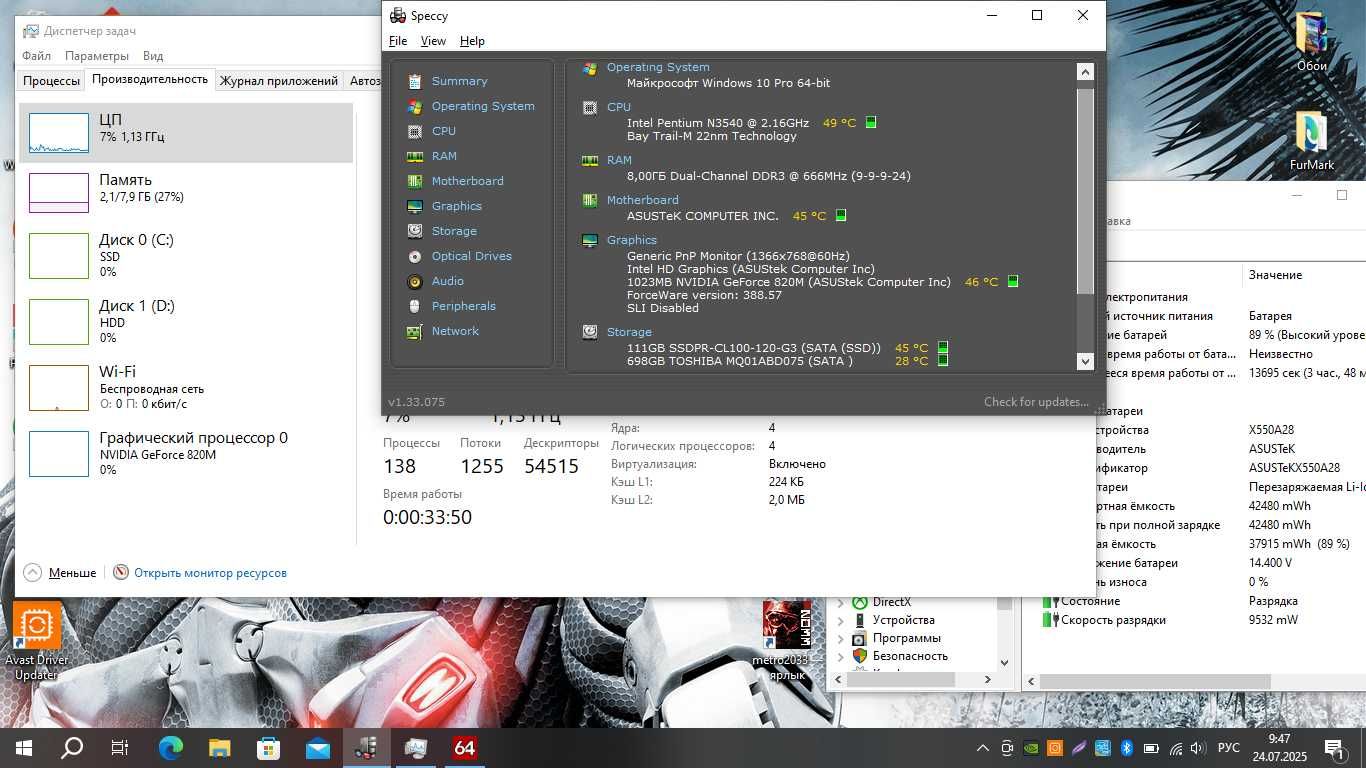Select the Avast Driver Updater desktop icon

[x=37, y=642]
